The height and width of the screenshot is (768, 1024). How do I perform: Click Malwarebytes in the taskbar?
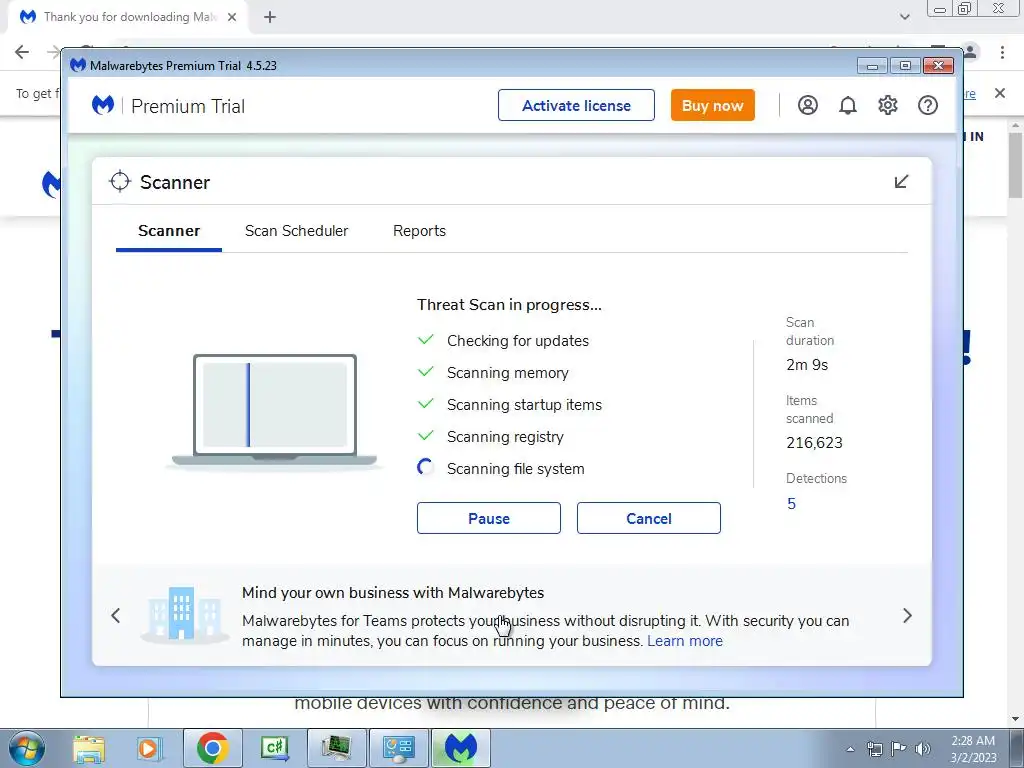pyautogui.click(x=460, y=748)
